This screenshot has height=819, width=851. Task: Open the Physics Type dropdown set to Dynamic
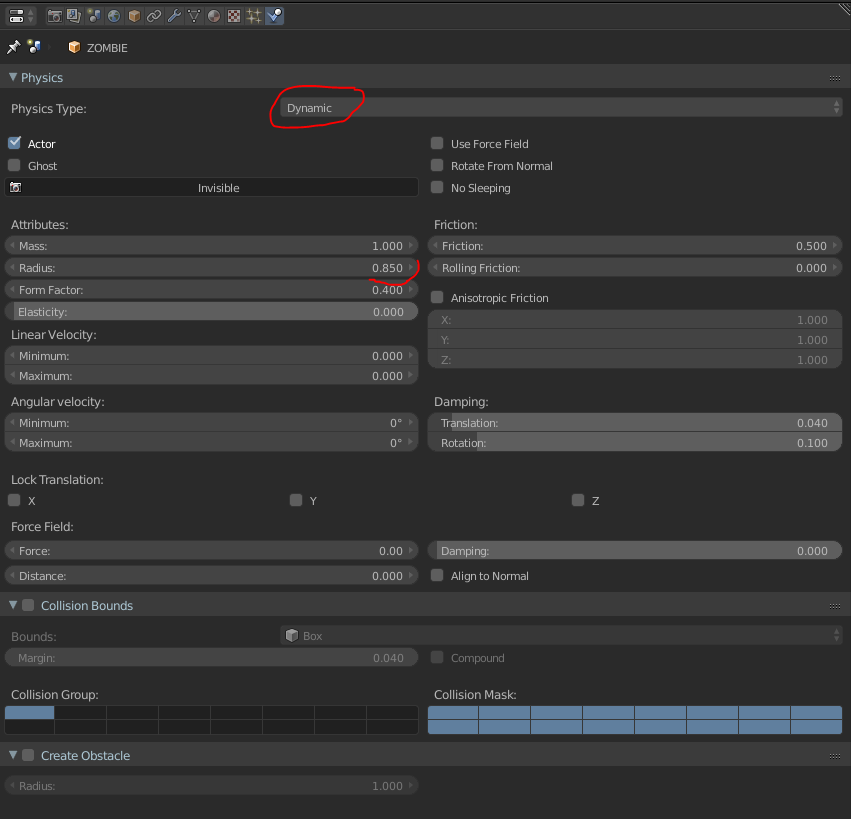click(560, 108)
